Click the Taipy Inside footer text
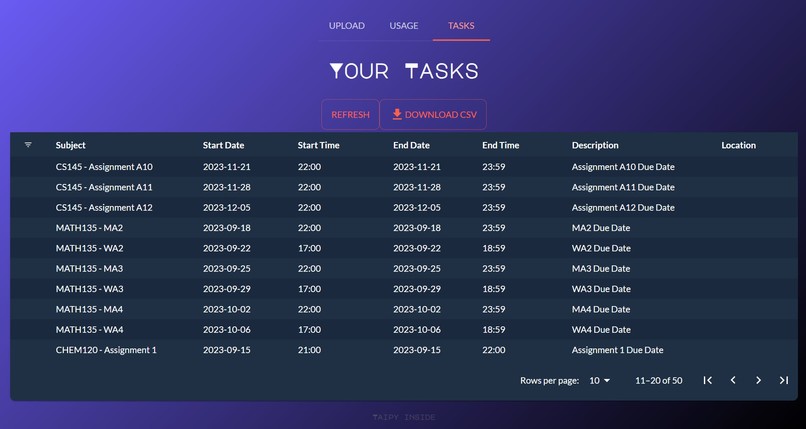Viewport: 806px width, 429px height. 404,417
